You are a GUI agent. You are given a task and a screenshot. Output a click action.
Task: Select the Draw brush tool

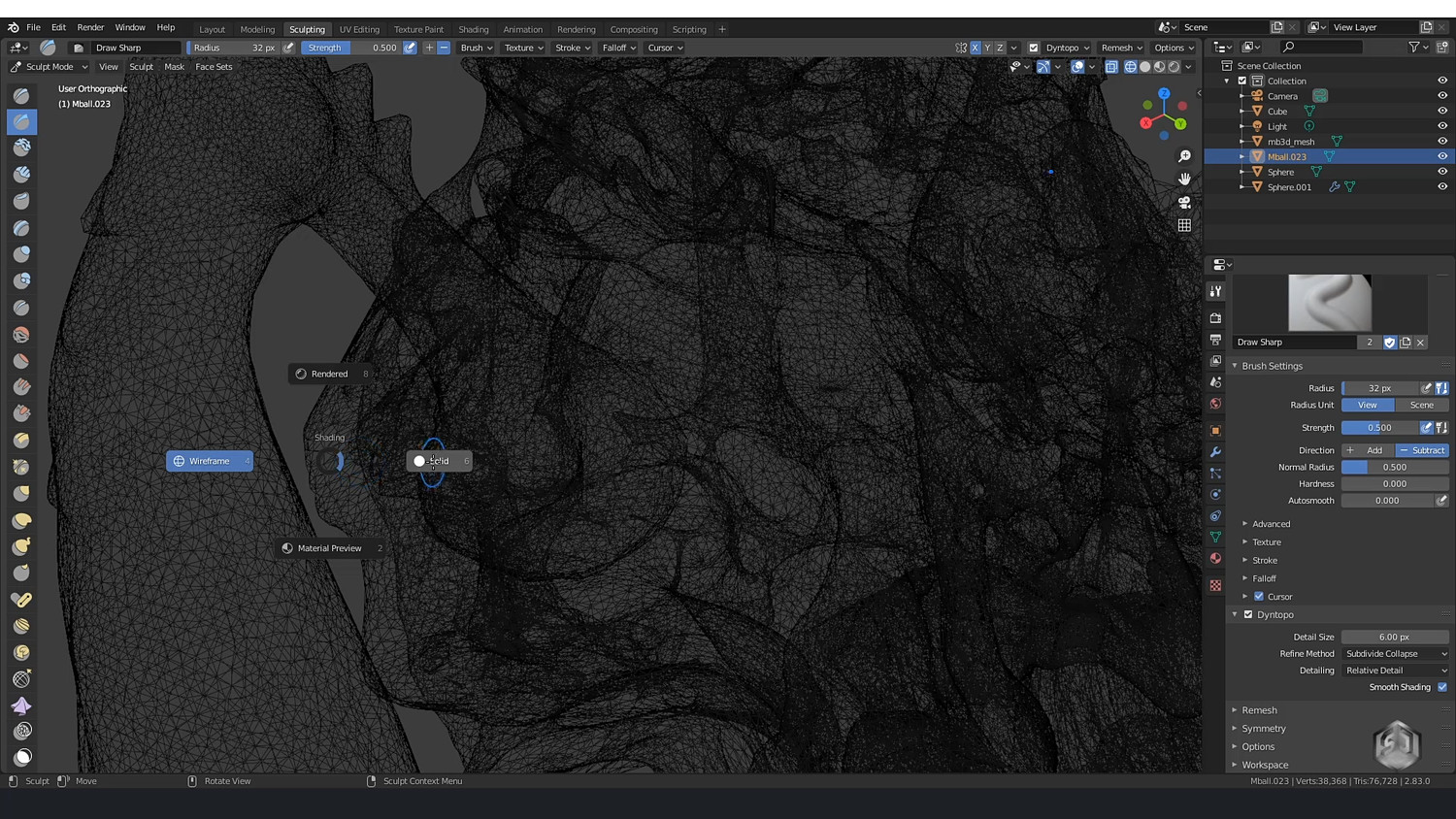tap(21, 95)
